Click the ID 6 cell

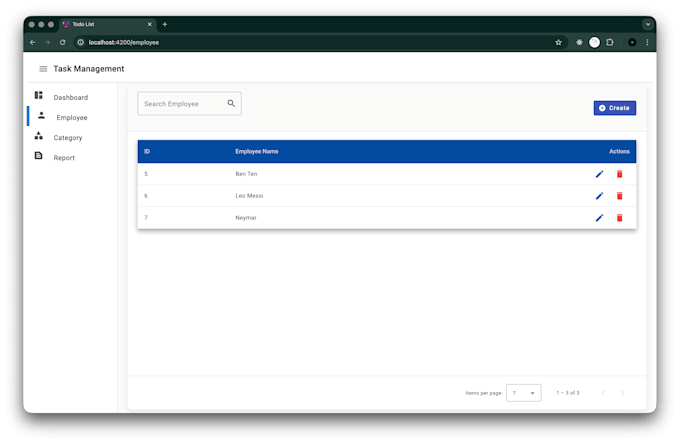tap(146, 196)
